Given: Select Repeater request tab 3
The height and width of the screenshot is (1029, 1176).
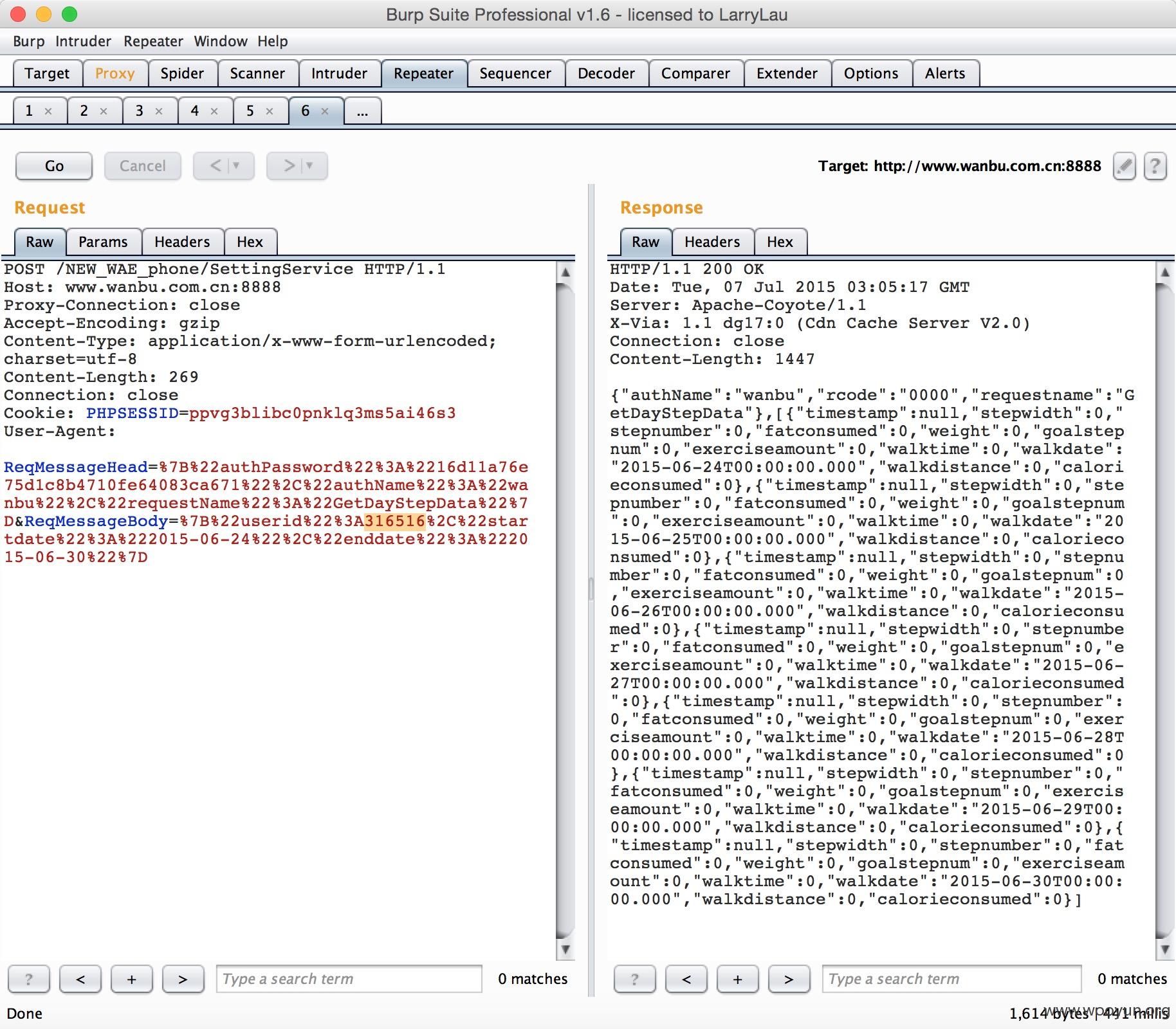Looking at the screenshot, I should tap(140, 111).
